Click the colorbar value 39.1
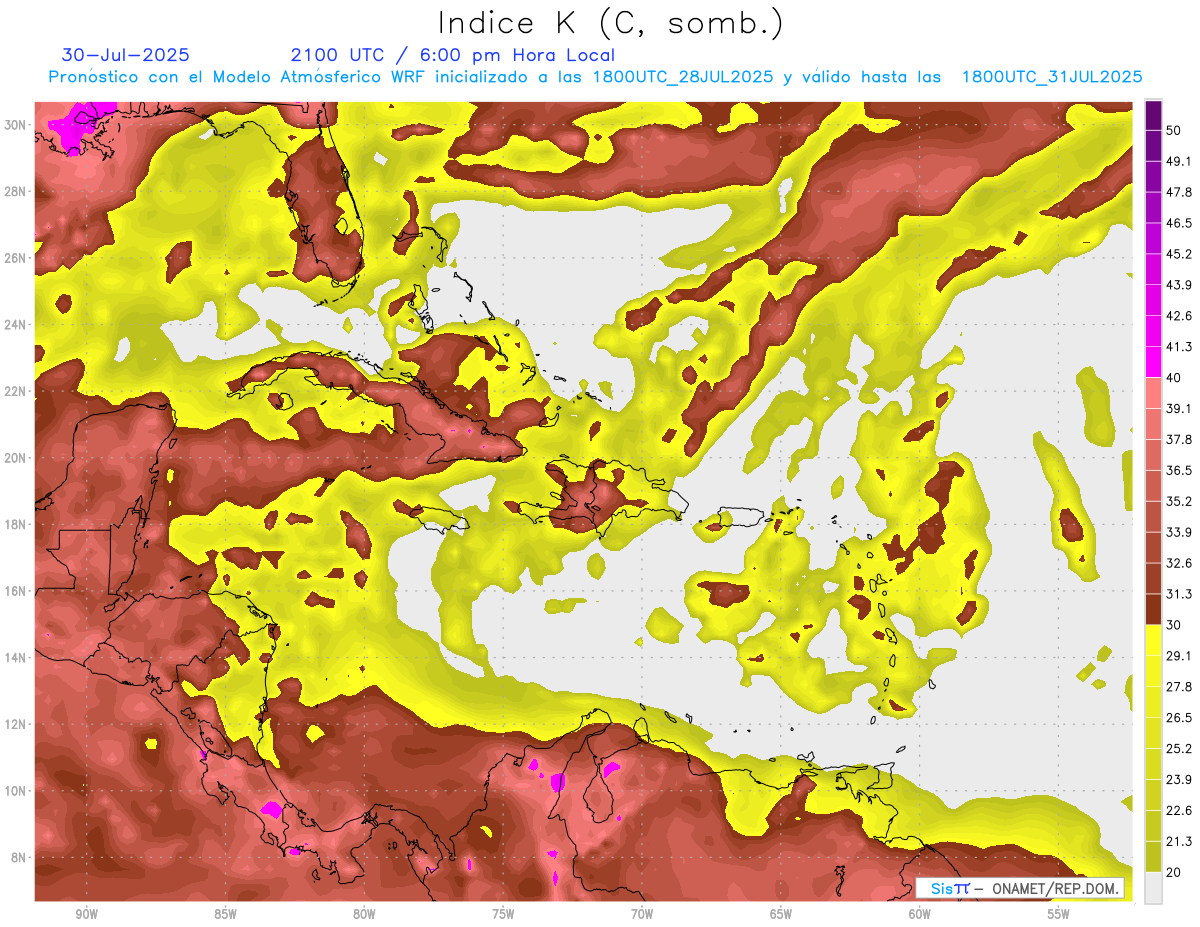This screenshot has height=927, width=1200. (x=1179, y=408)
